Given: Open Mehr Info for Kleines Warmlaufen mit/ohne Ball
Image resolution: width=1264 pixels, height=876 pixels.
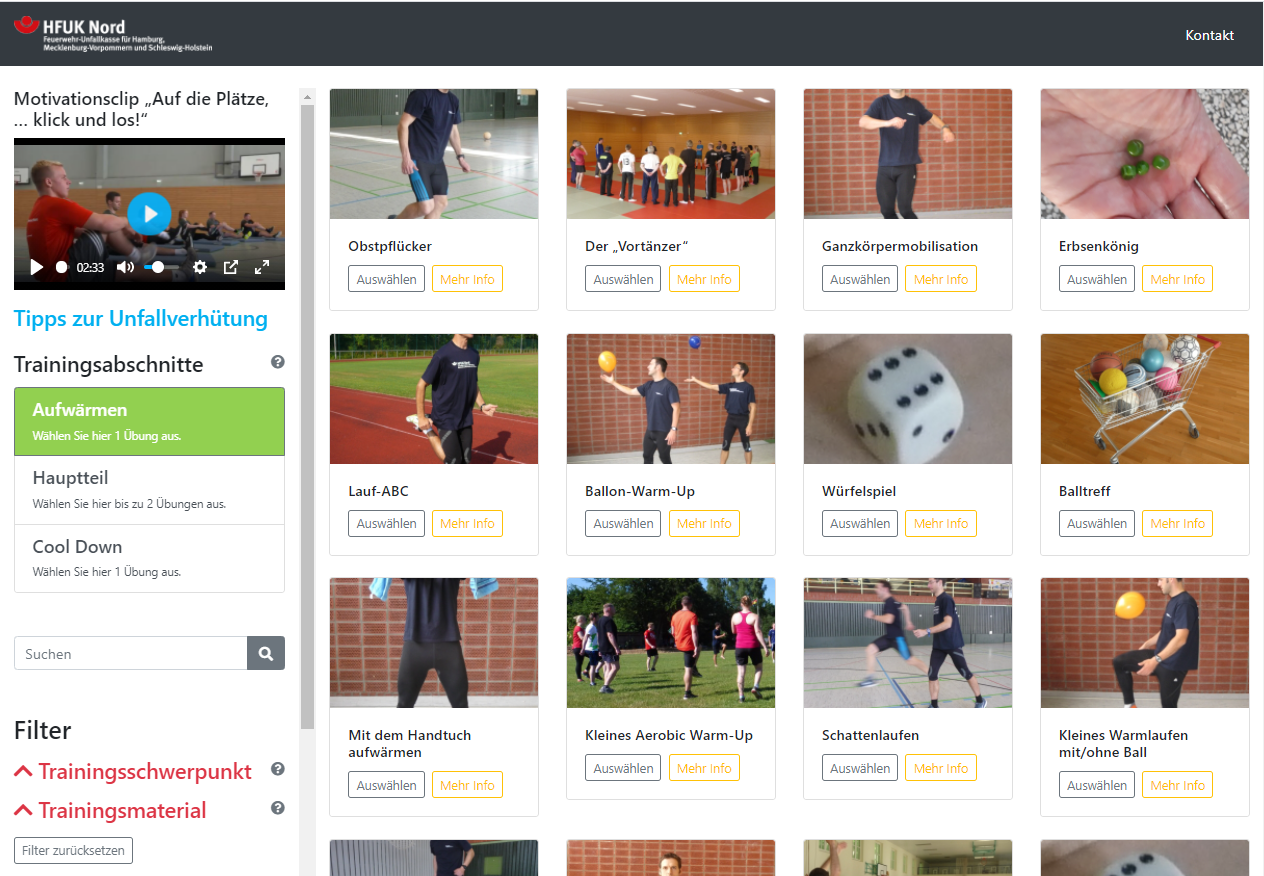Looking at the screenshot, I should click(1178, 785).
